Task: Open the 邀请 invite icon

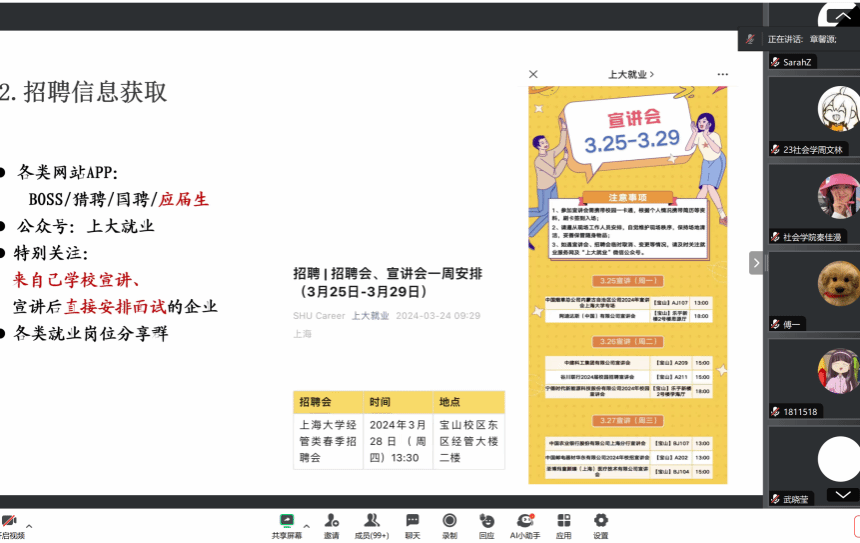Action: tap(331, 521)
